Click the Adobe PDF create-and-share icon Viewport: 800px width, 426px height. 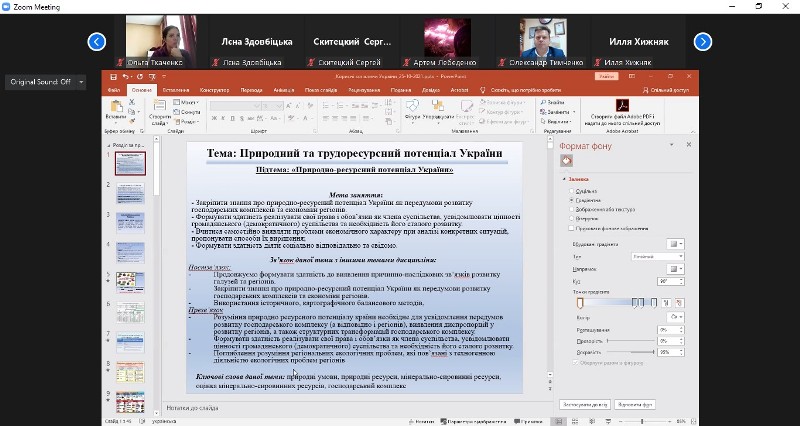(619, 104)
